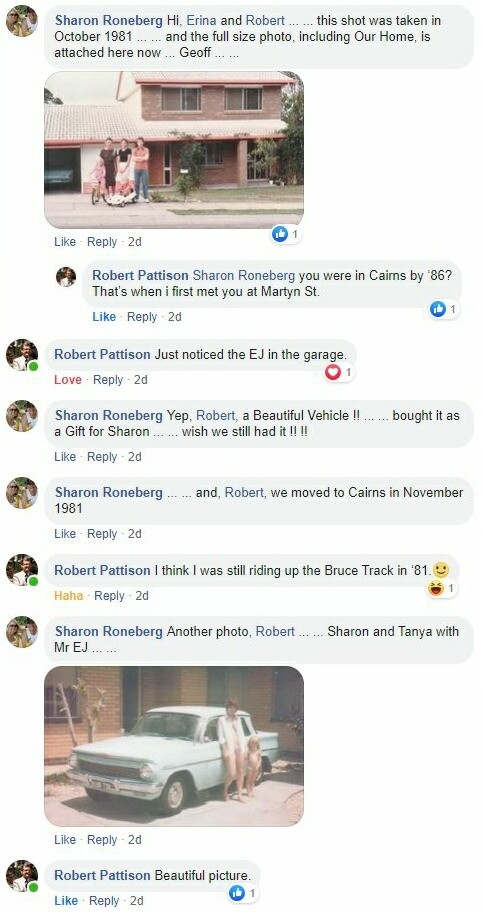Screen dimensions: 482x912
Task: Toggle bold Like on the Martyn St reply
Action: click(x=104, y=317)
